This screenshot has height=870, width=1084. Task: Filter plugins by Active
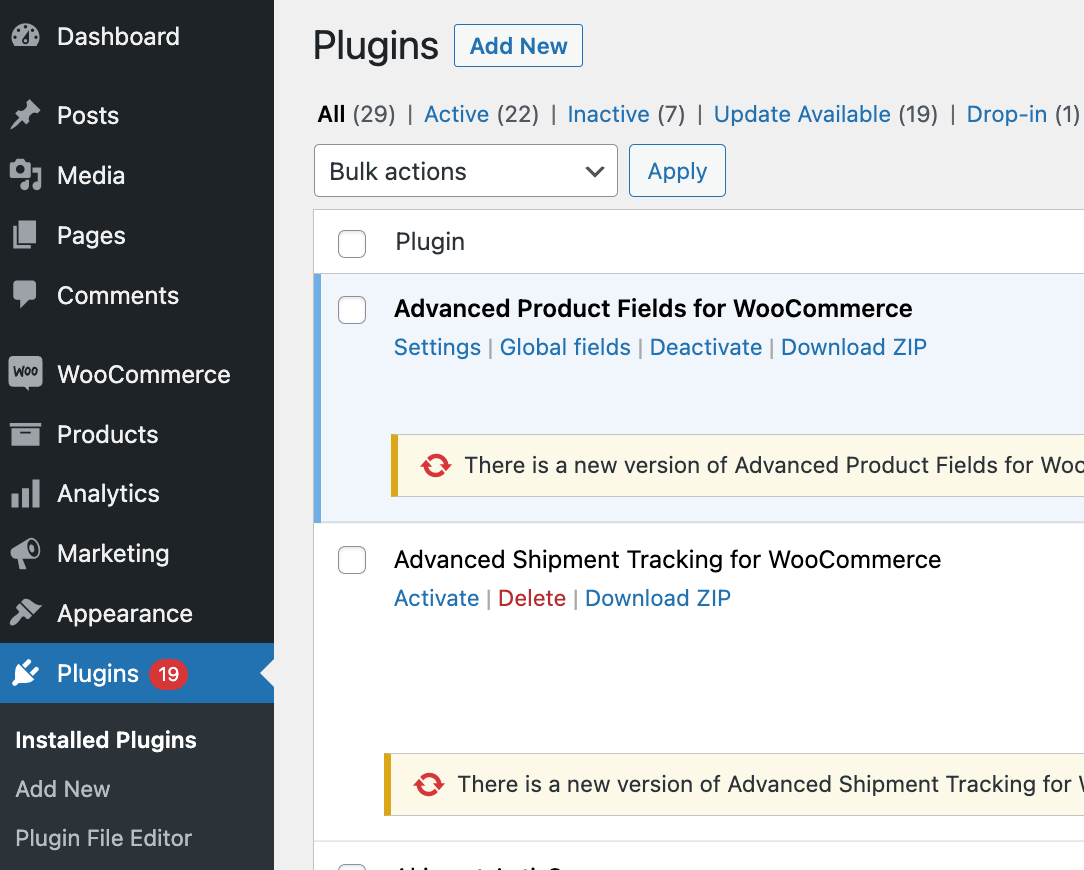pyautogui.click(x=456, y=114)
